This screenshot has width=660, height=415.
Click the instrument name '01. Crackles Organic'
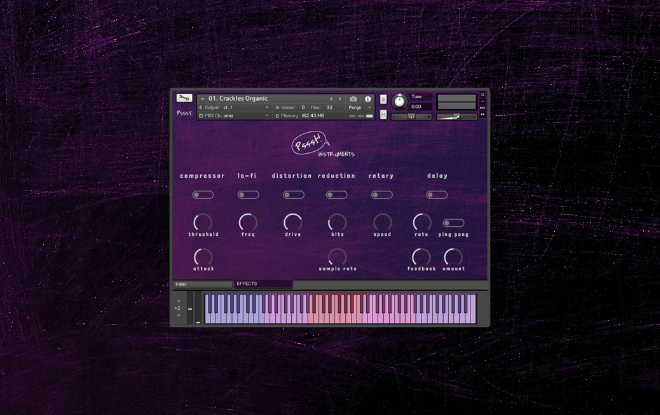click(x=238, y=98)
